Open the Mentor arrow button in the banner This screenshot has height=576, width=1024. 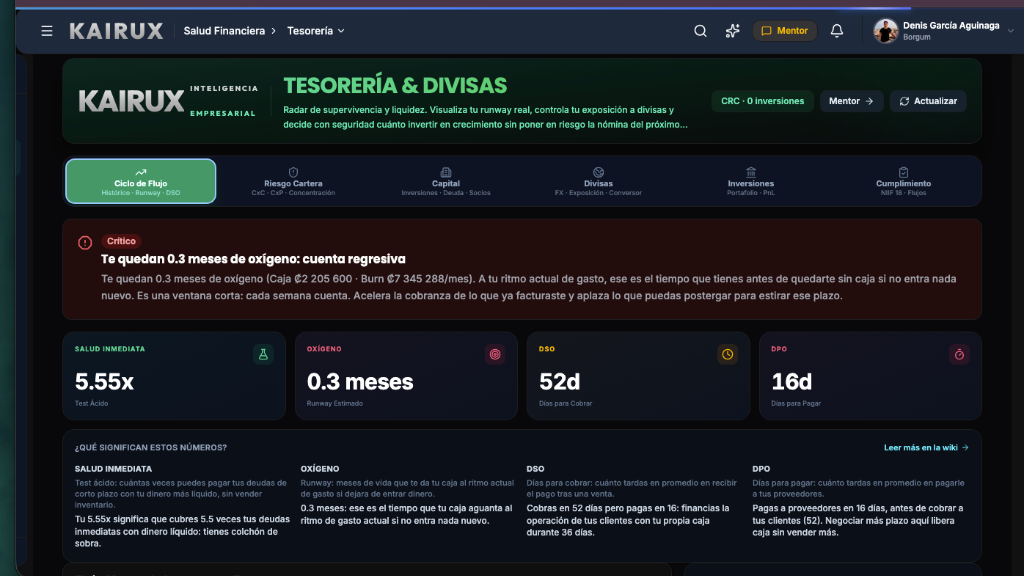pos(851,101)
